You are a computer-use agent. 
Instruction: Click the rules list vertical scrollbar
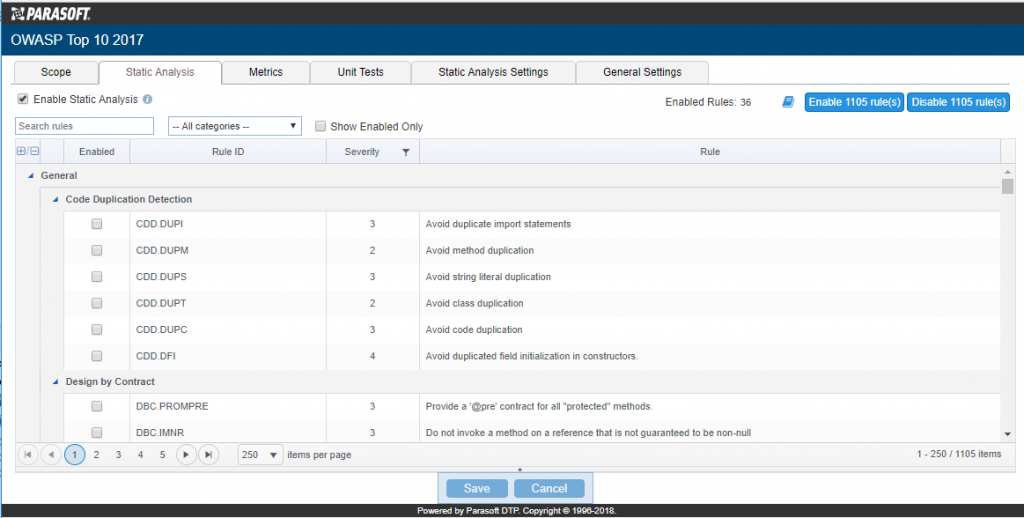click(1007, 300)
